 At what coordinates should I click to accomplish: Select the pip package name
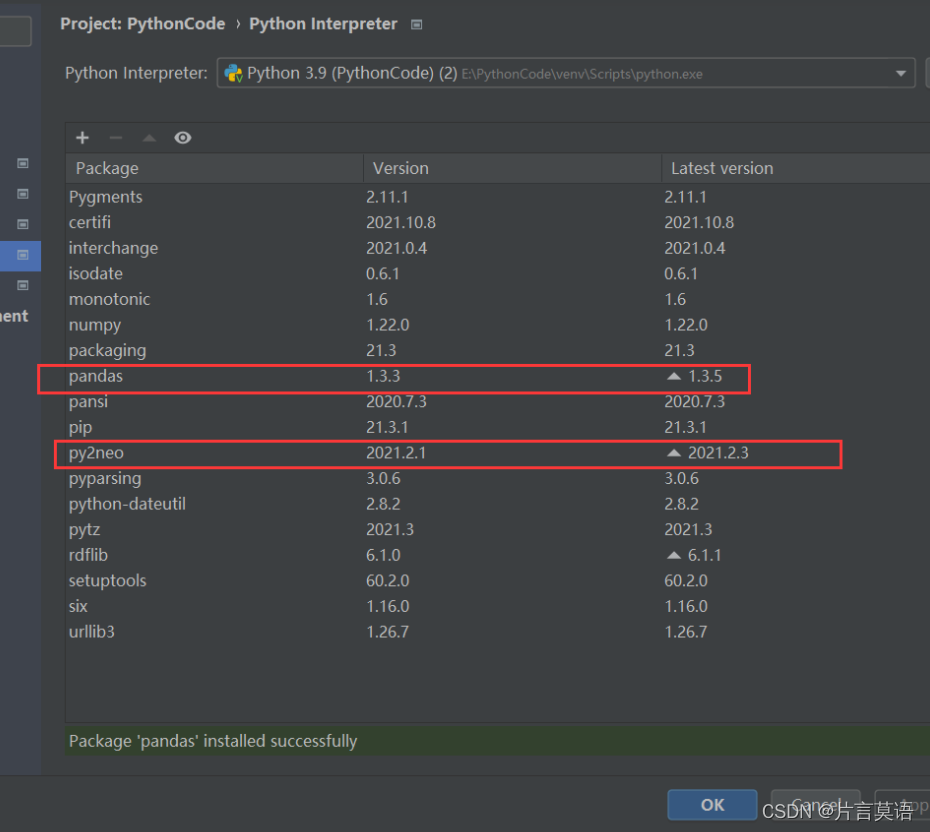coord(80,428)
